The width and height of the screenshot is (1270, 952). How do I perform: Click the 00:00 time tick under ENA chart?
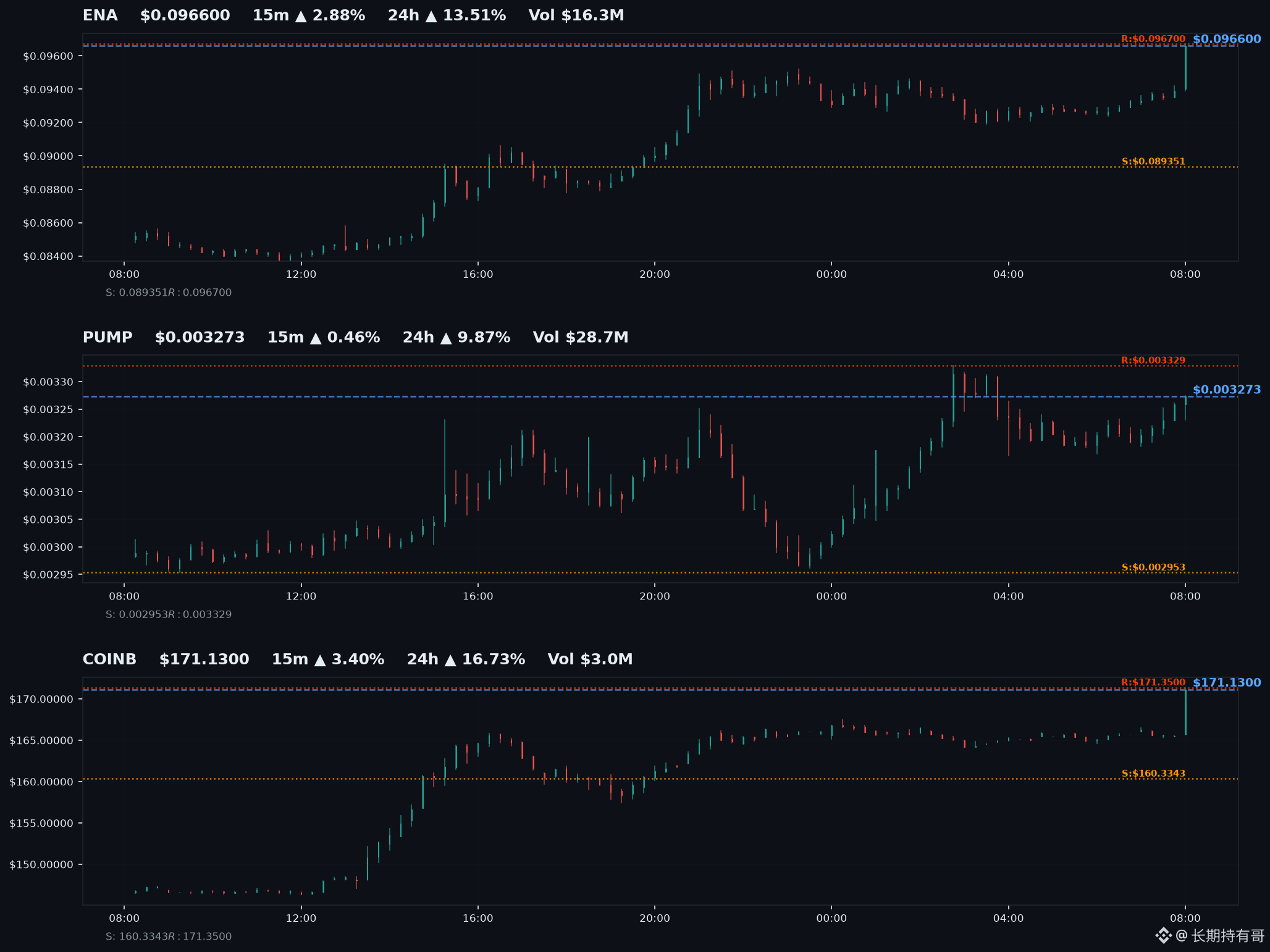coord(831,274)
